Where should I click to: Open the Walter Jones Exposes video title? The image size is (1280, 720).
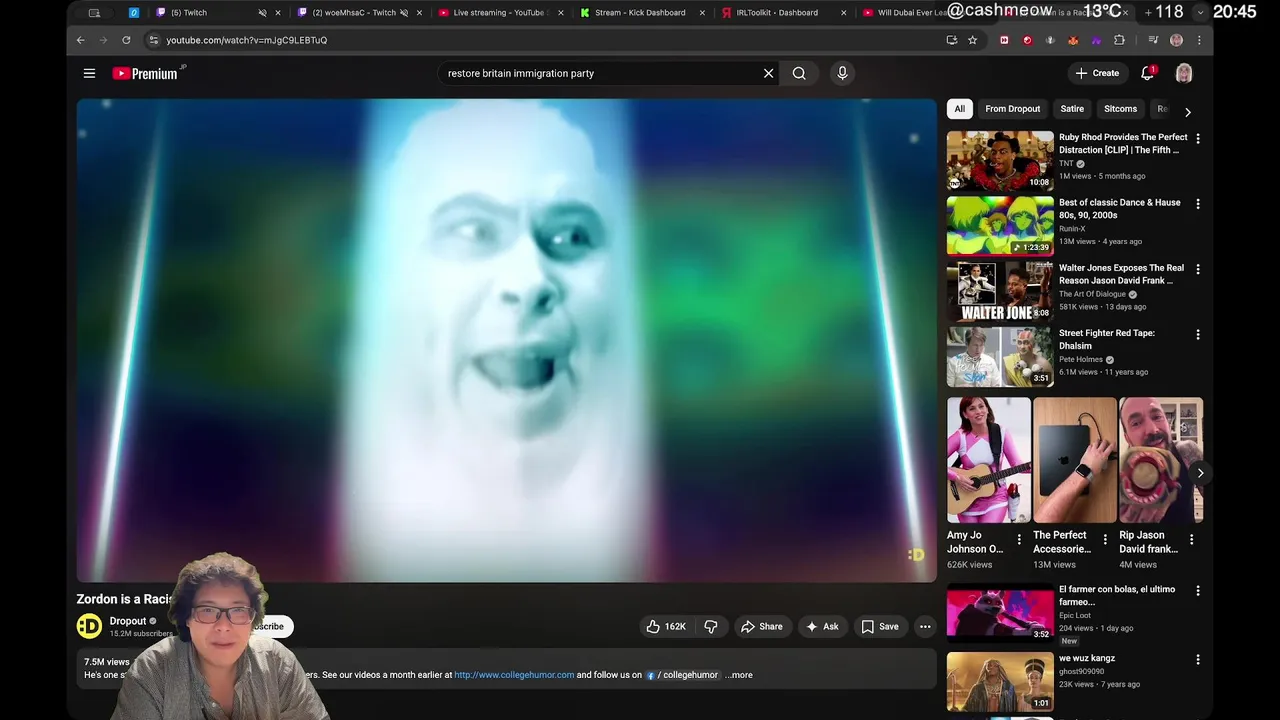click(x=1121, y=274)
